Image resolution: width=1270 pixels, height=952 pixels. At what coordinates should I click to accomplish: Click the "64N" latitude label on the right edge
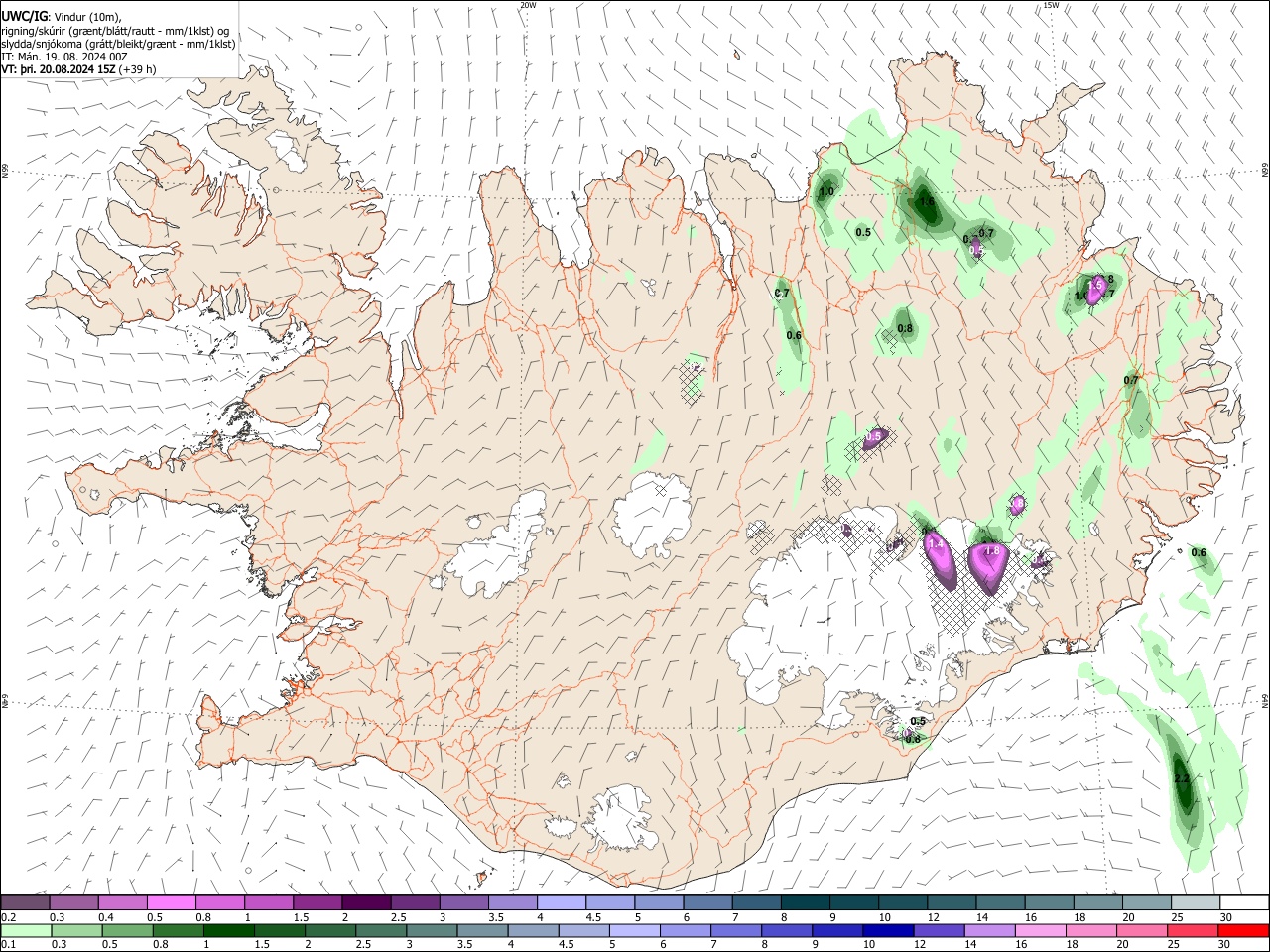[x=1265, y=700]
